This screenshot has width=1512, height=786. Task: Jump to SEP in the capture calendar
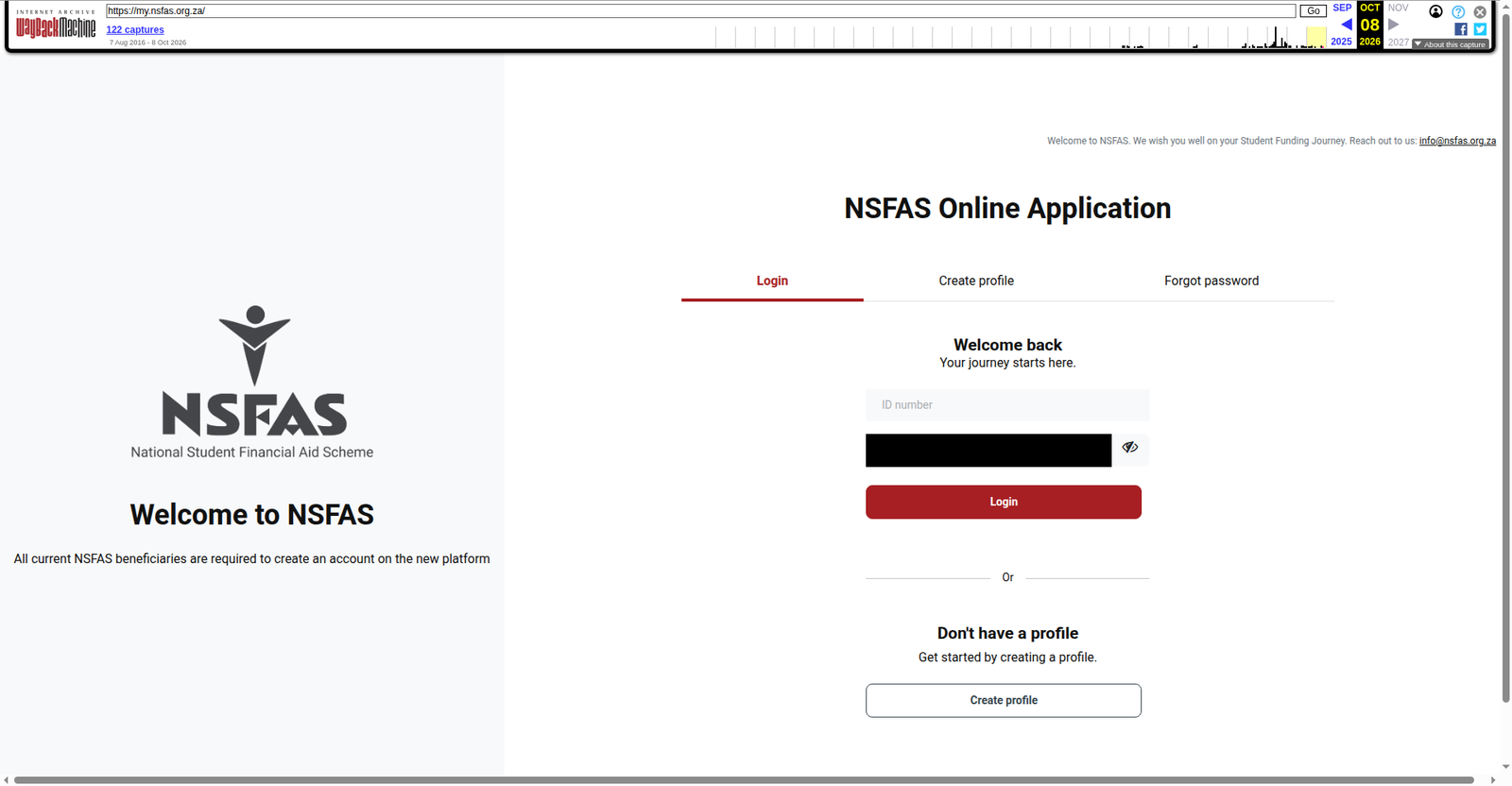point(1342,8)
